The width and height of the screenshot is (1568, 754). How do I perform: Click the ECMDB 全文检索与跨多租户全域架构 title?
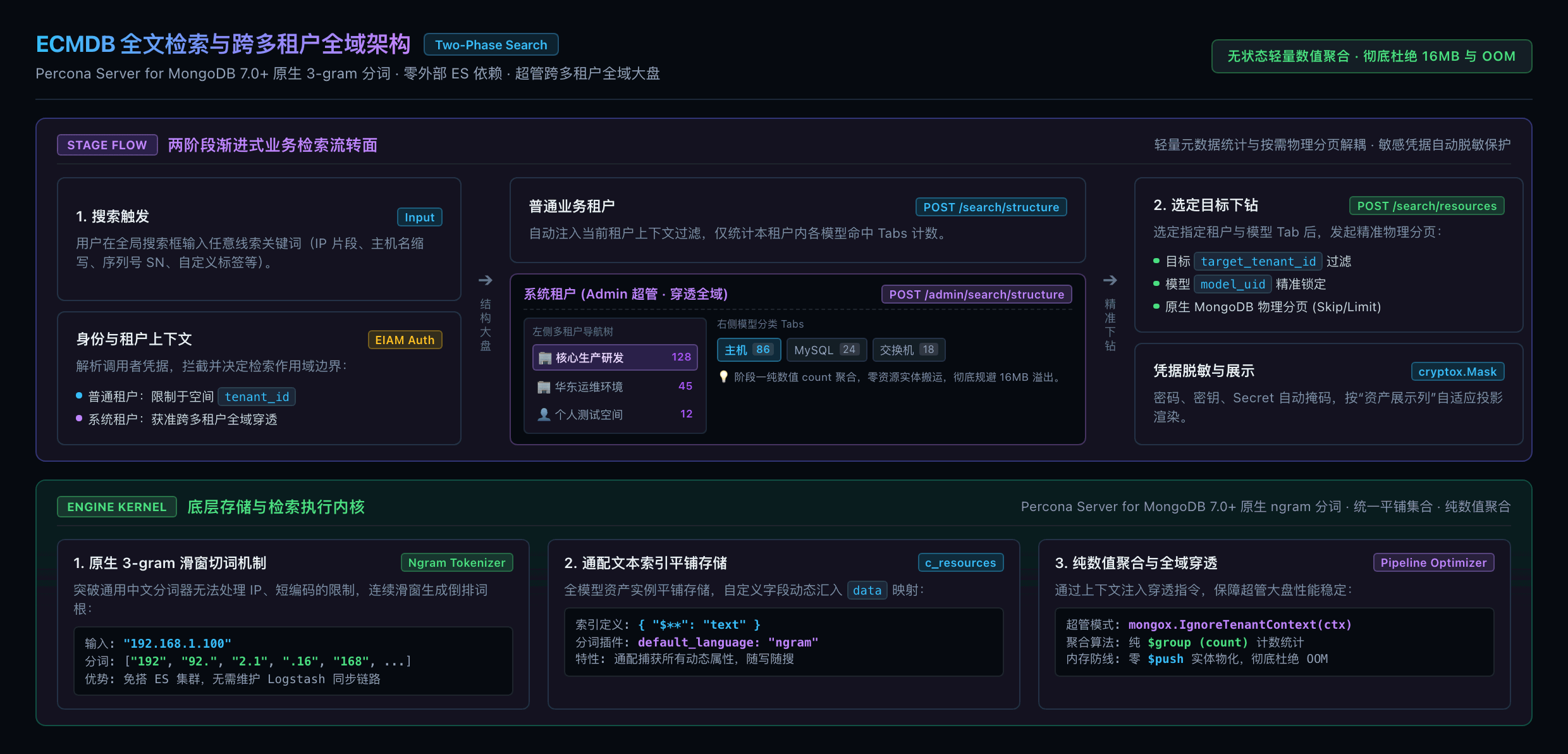pos(223,44)
